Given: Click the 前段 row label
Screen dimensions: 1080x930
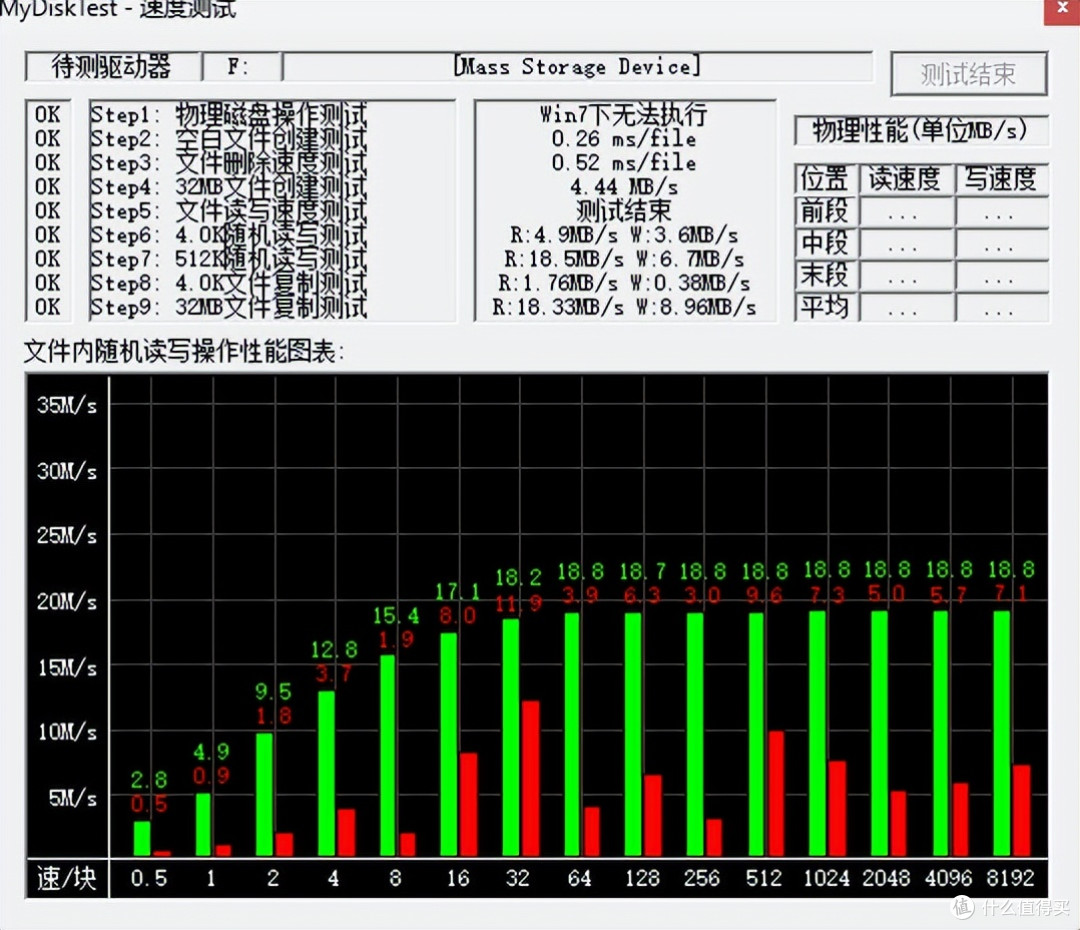Looking at the screenshot, I should click(825, 211).
